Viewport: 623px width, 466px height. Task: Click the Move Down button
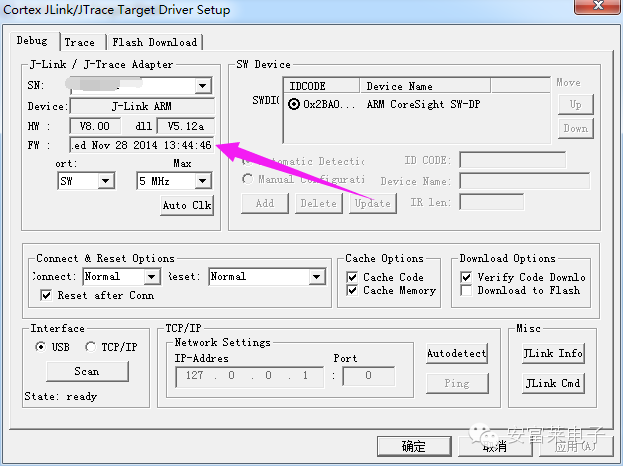pos(576,128)
